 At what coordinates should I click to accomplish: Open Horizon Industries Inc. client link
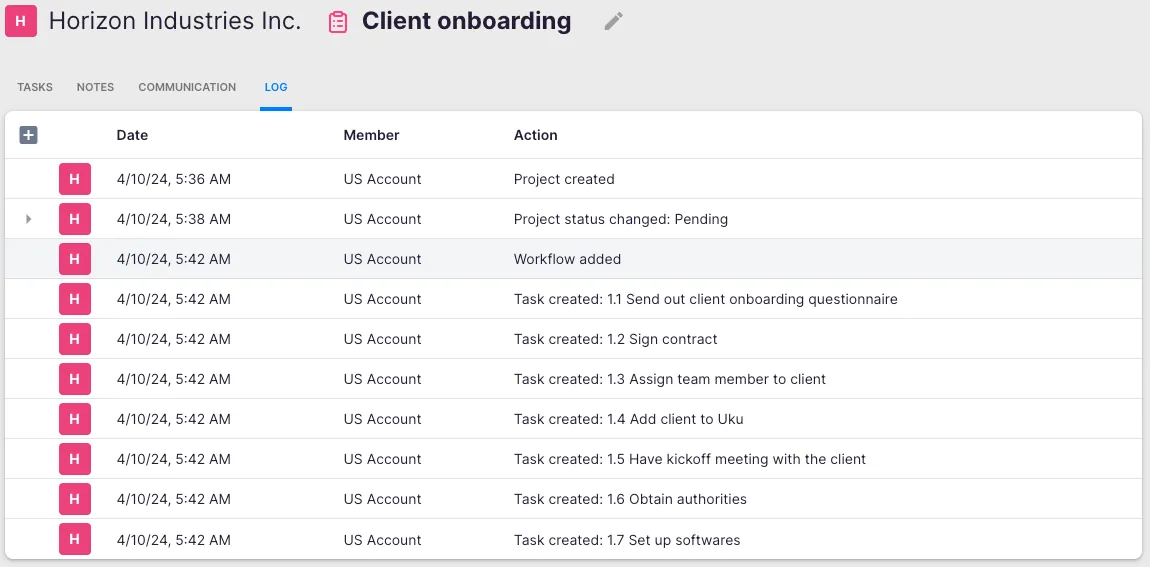coord(175,21)
